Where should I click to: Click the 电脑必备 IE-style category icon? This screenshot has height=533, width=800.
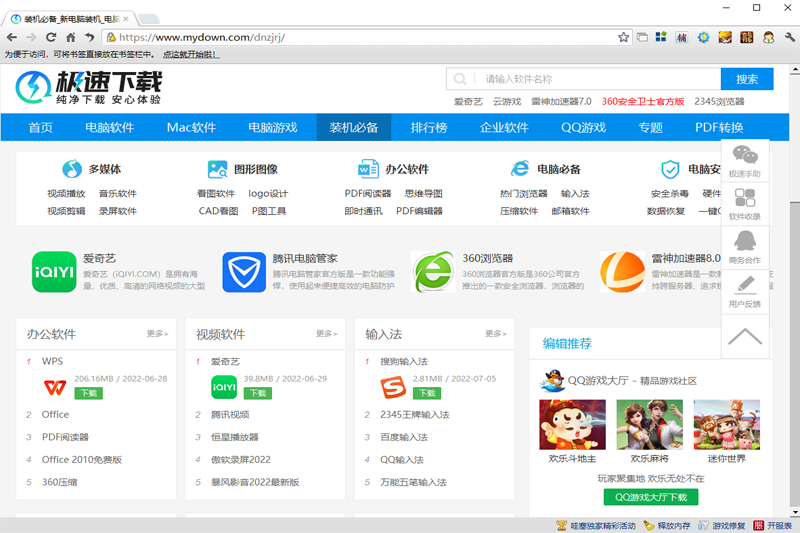520,168
